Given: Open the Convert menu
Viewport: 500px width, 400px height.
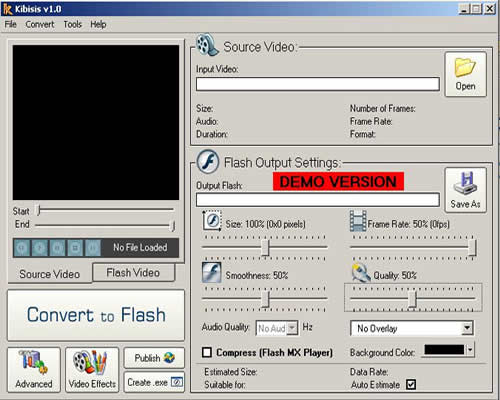Looking at the screenshot, I should tap(40, 24).
